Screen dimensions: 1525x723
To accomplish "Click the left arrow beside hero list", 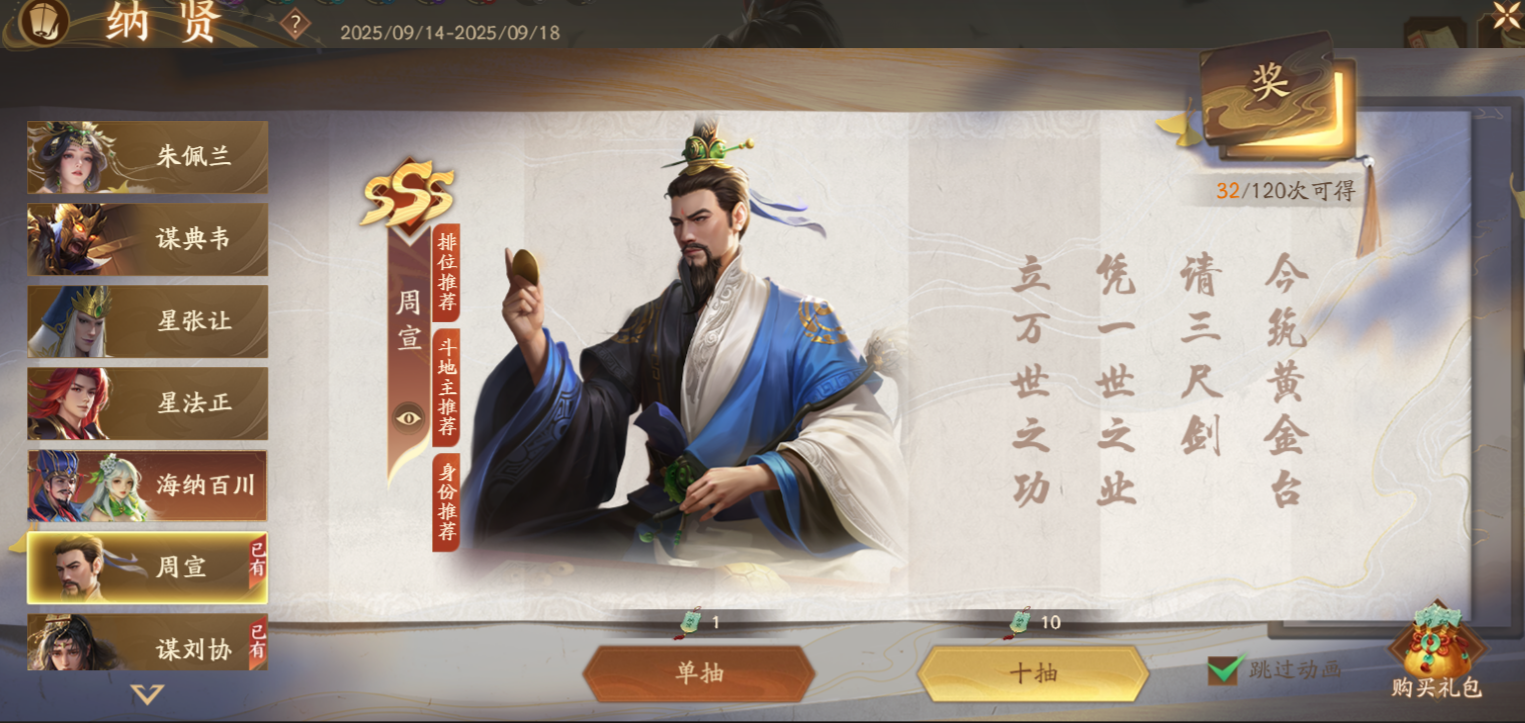I will pyautogui.click(x=15, y=543).
